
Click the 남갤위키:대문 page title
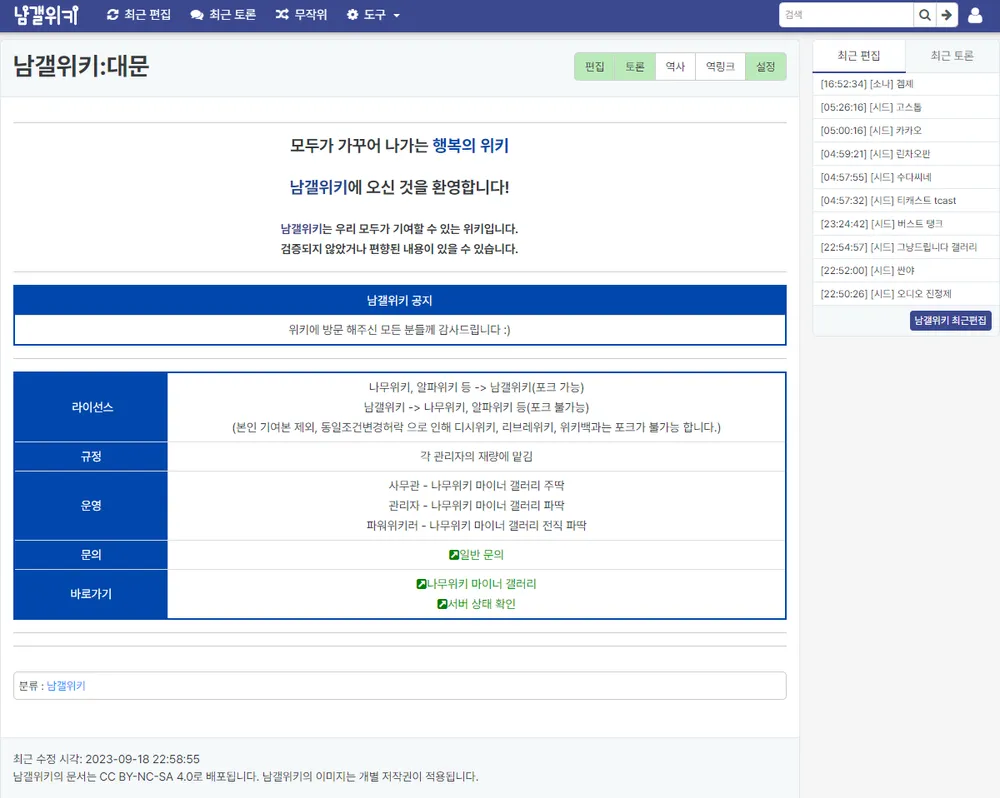[81, 66]
